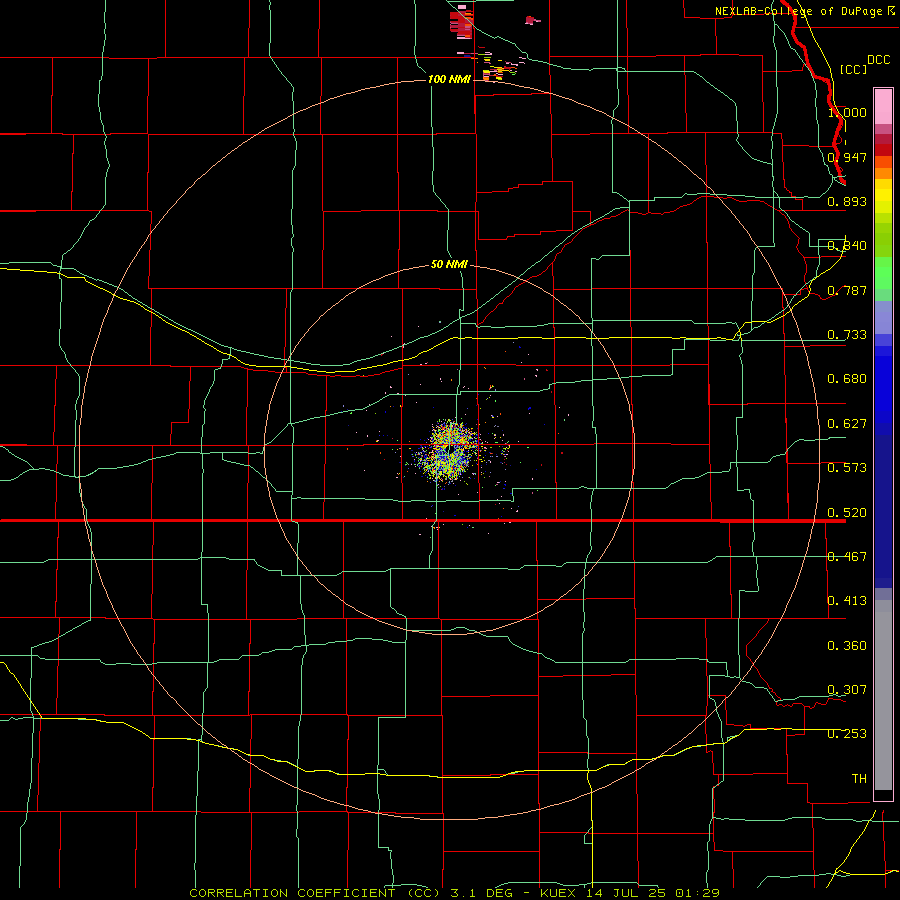
Task: Pick the red swatch on the color bar
Action: [883, 150]
